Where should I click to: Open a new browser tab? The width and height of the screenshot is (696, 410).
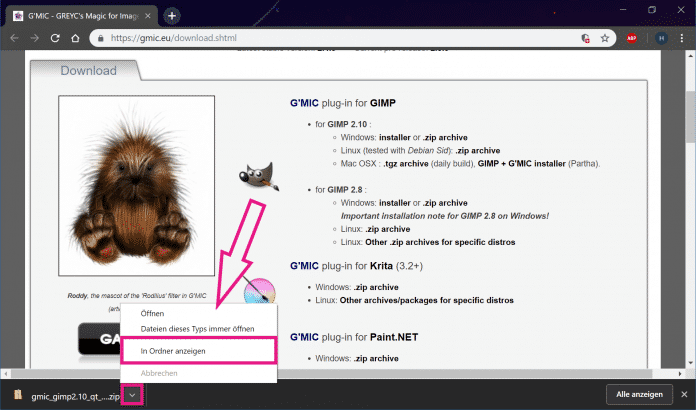point(172,15)
